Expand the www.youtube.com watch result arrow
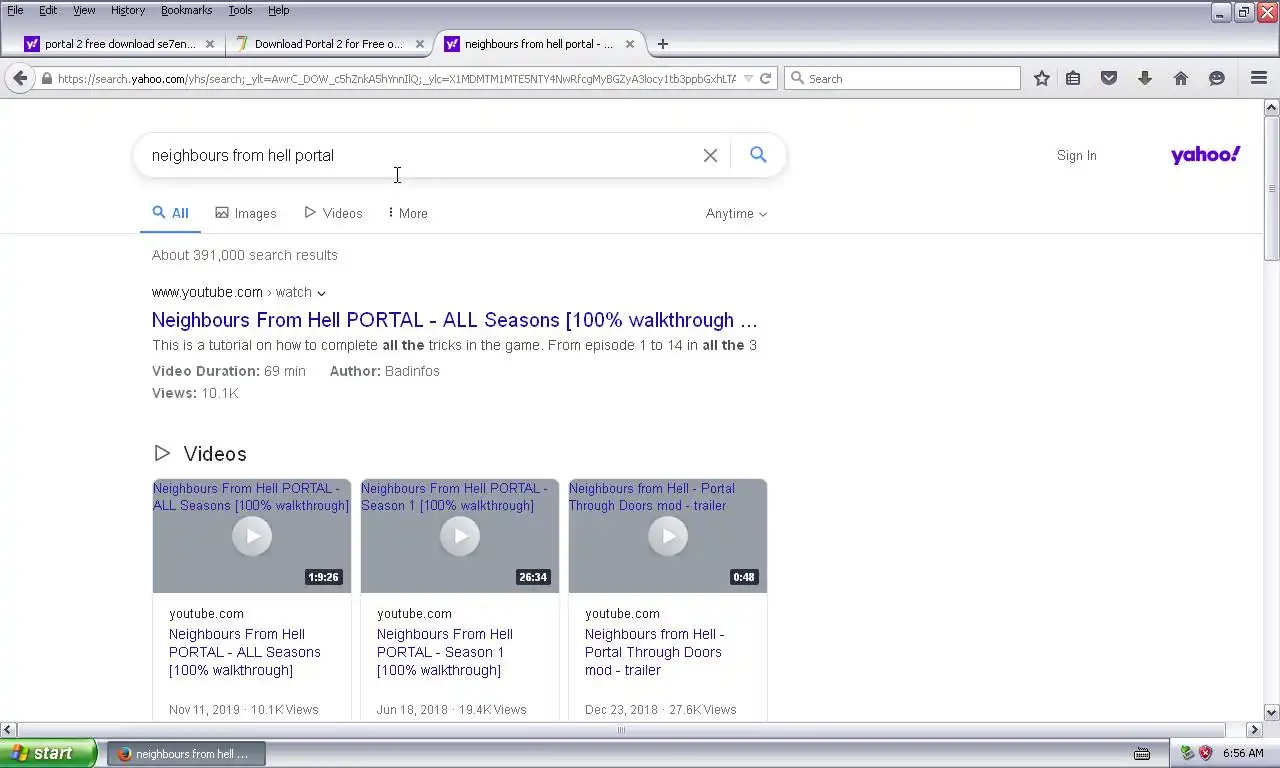This screenshot has width=1280, height=768. 321,293
